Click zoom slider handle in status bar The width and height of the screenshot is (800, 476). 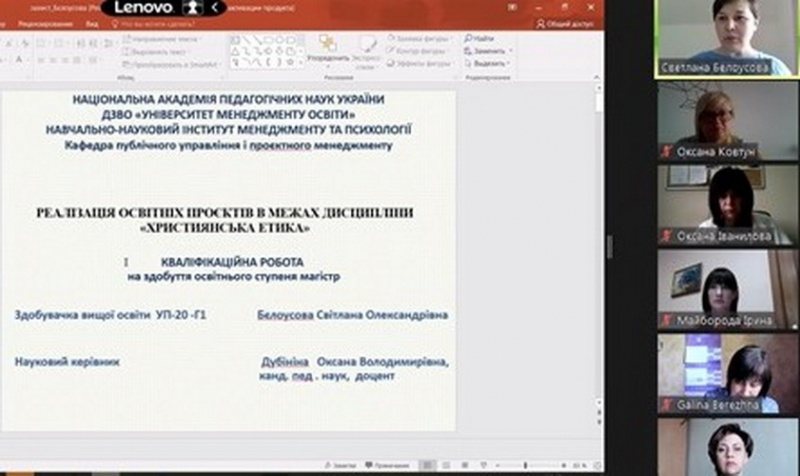coord(525,465)
